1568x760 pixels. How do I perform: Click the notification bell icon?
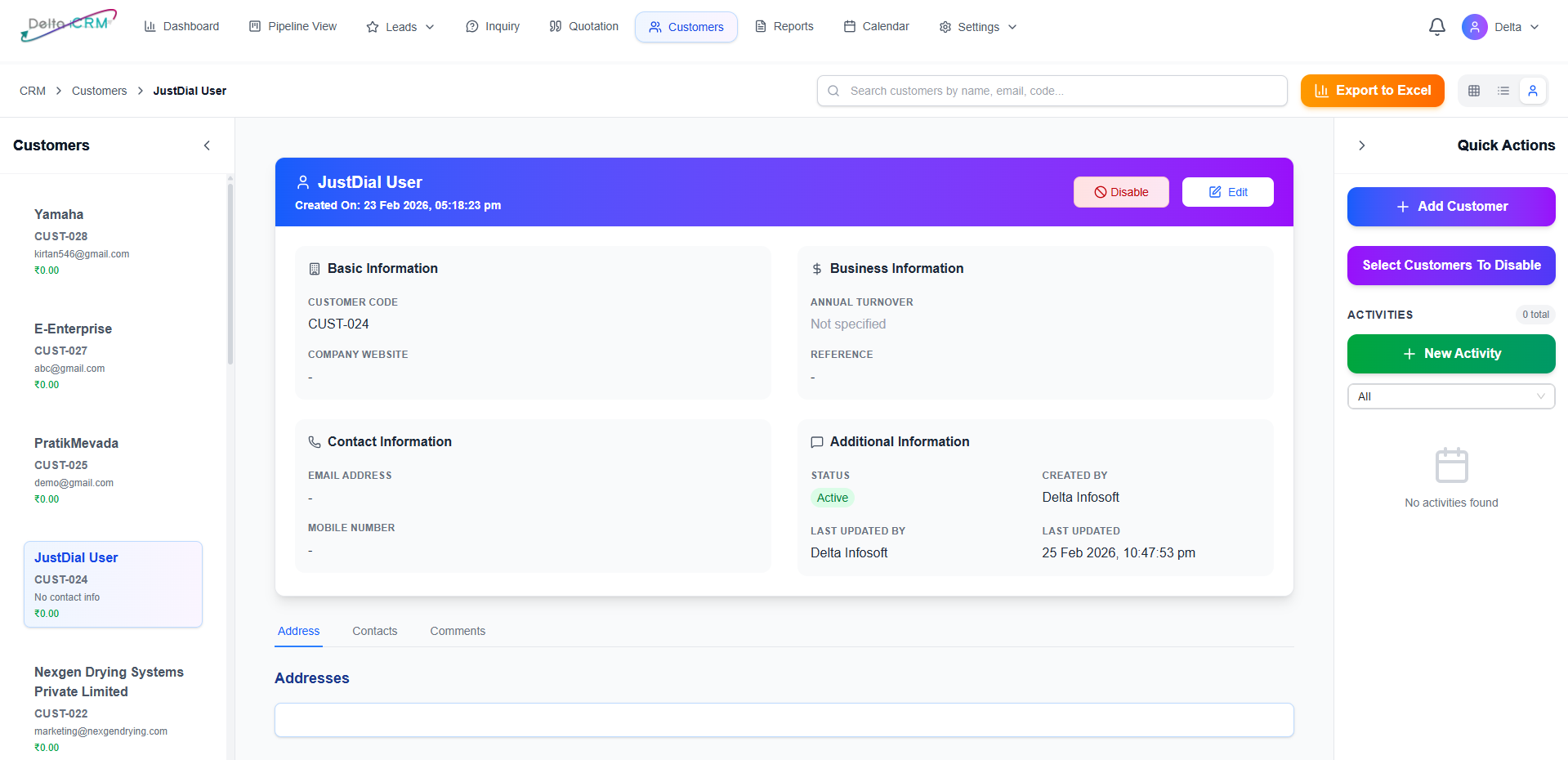(1436, 27)
